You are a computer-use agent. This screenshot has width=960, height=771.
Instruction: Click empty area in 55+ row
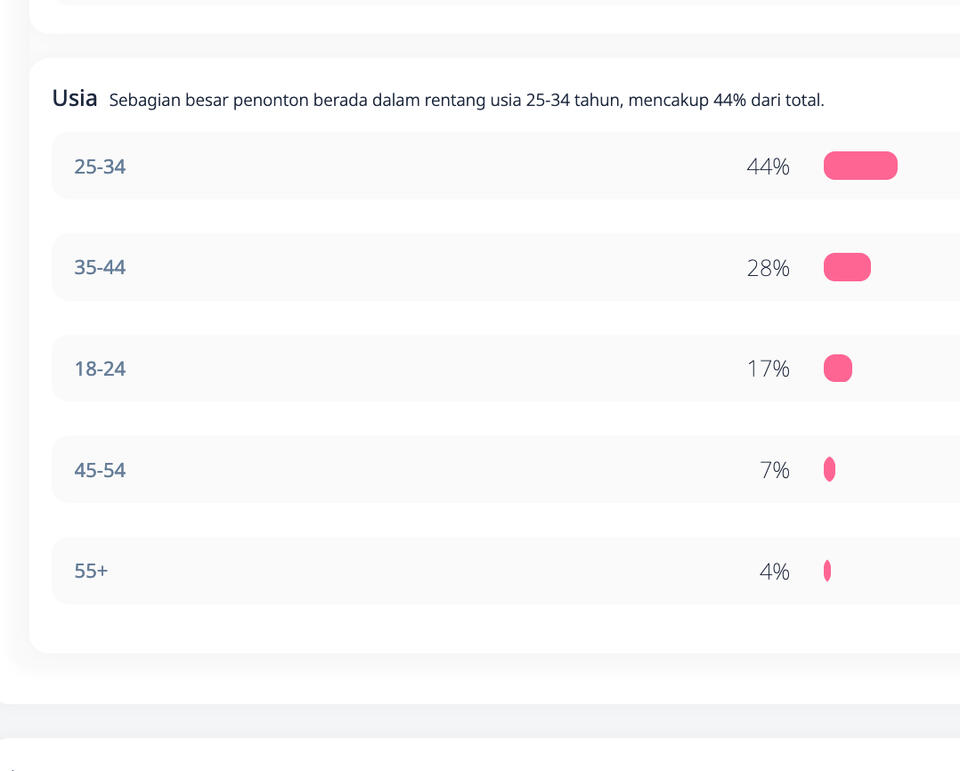click(x=429, y=571)
